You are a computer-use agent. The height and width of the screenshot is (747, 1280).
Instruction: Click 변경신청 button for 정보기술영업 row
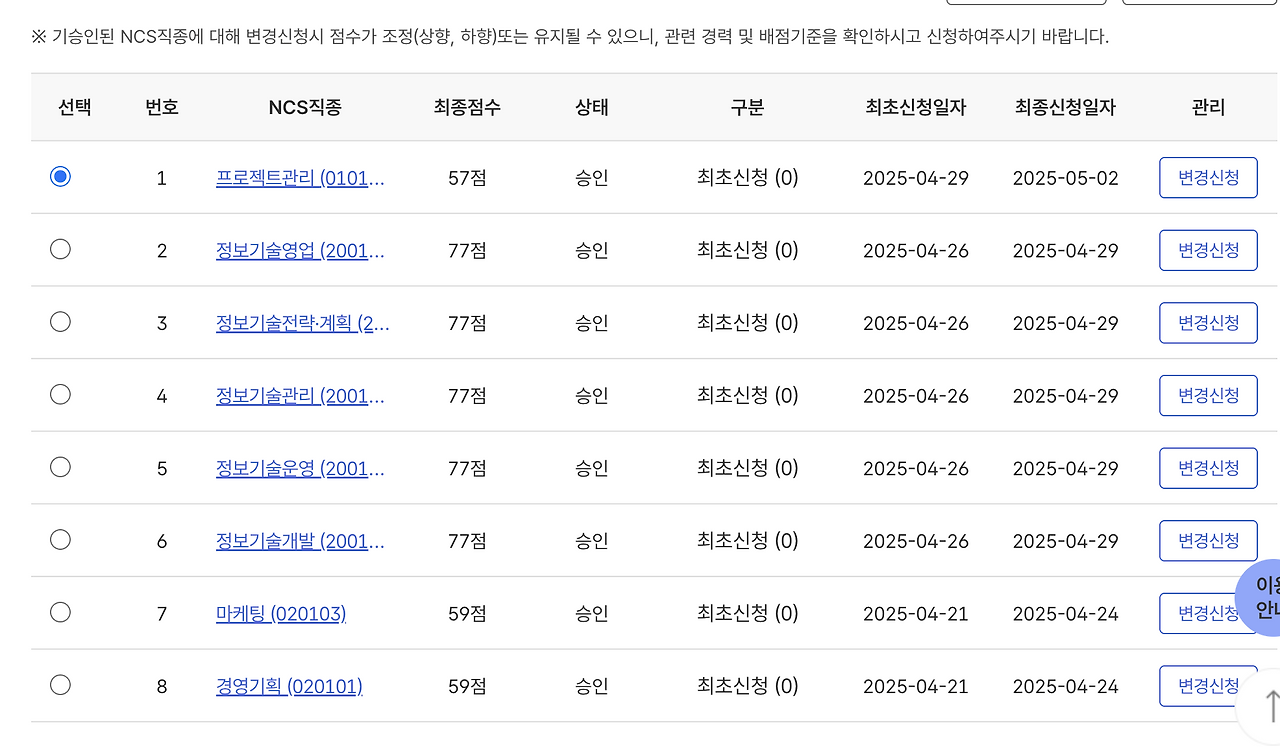[x=1208, y=250]
